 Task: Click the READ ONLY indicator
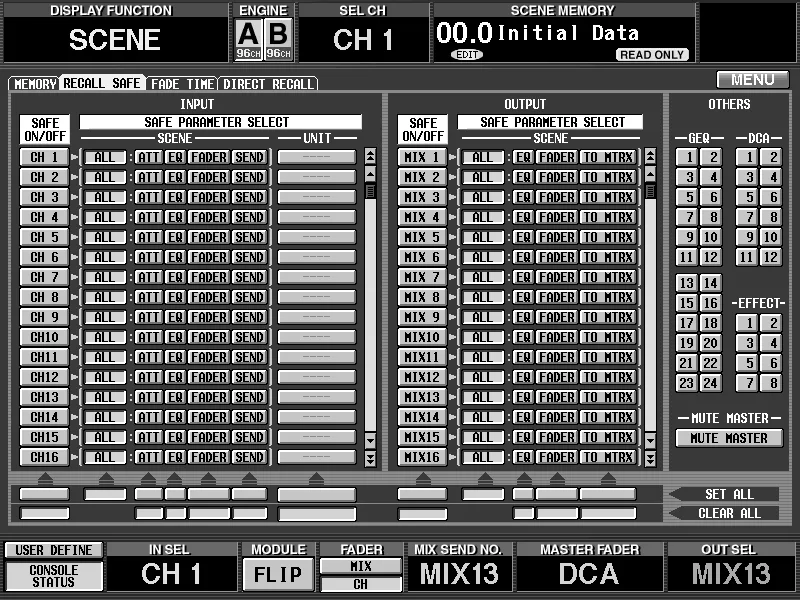pyautogui.click(x=652, y=55)
